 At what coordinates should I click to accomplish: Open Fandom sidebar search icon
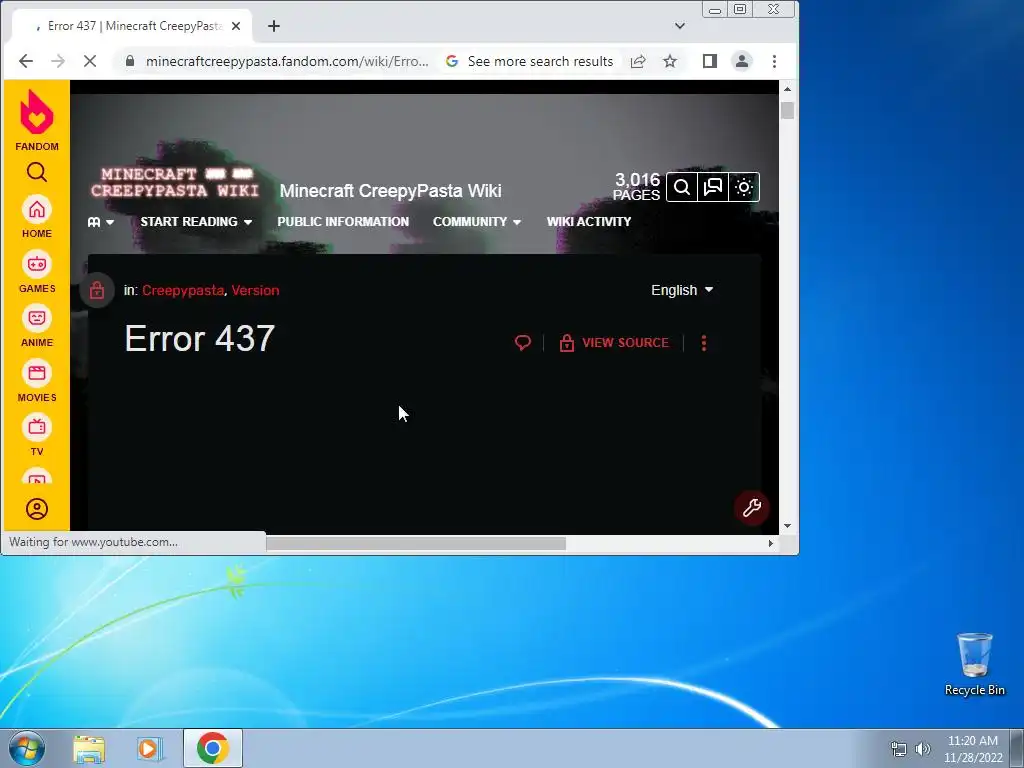(37, 172)
